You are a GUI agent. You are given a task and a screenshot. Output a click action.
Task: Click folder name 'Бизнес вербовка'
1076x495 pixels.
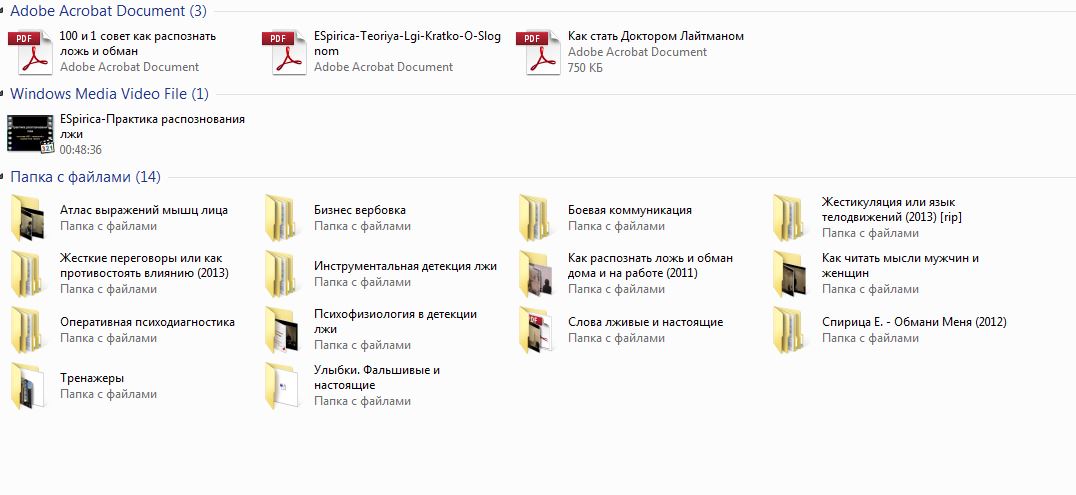point(360,210)
